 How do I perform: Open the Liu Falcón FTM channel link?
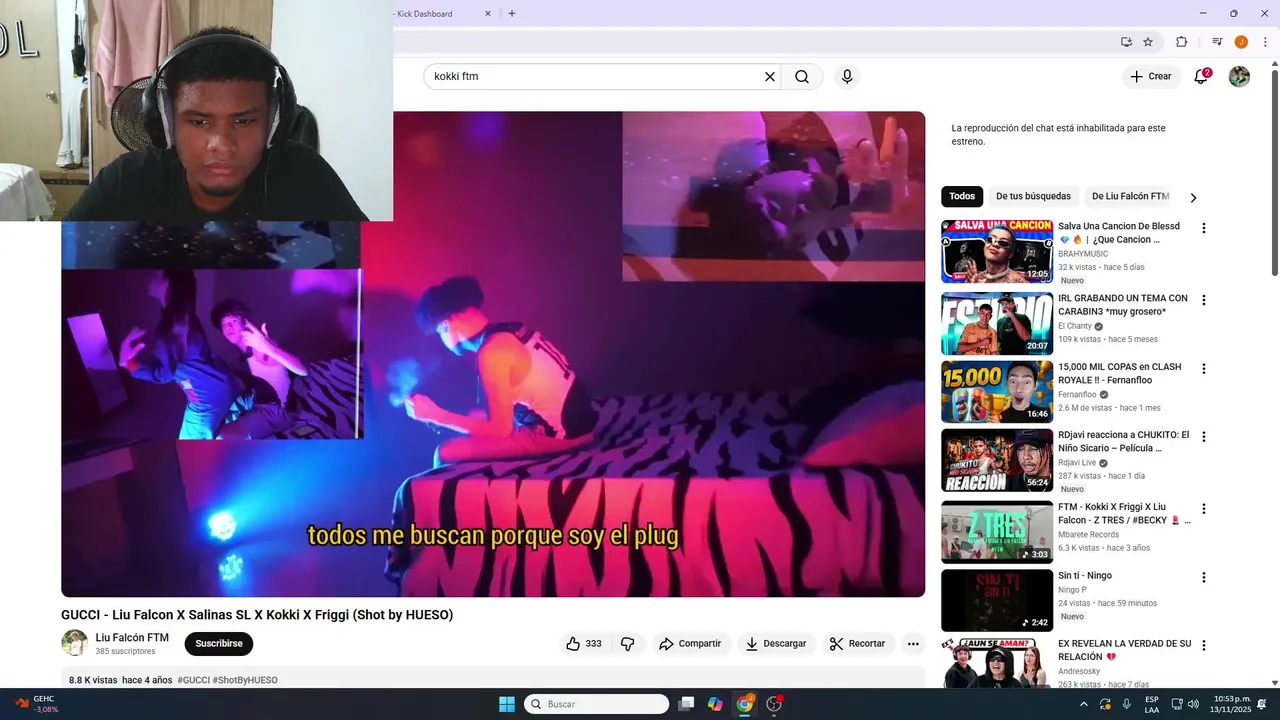(x=132, y=638)
